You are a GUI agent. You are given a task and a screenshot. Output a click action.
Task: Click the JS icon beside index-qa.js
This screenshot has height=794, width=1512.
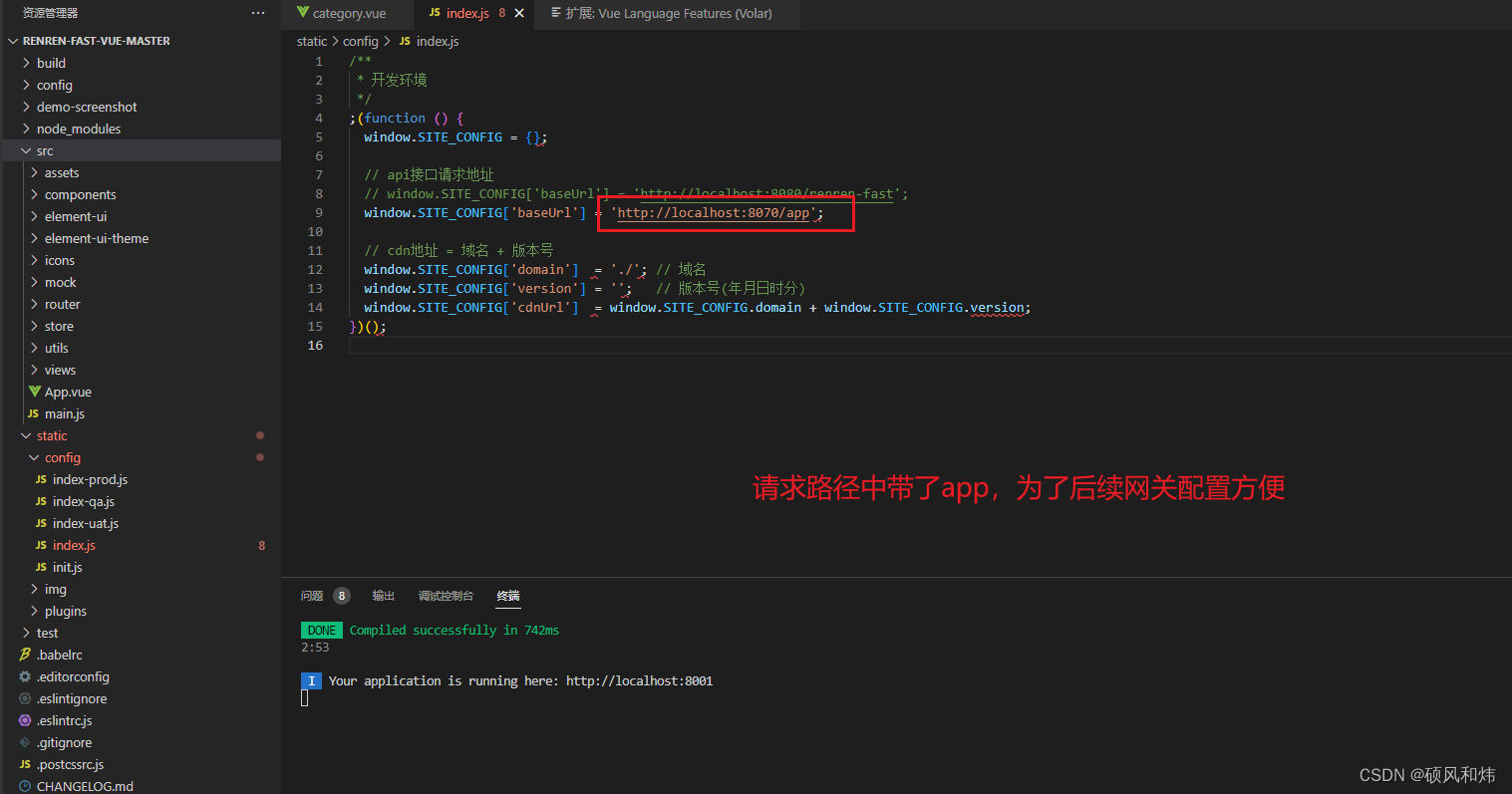coord(41,501)
